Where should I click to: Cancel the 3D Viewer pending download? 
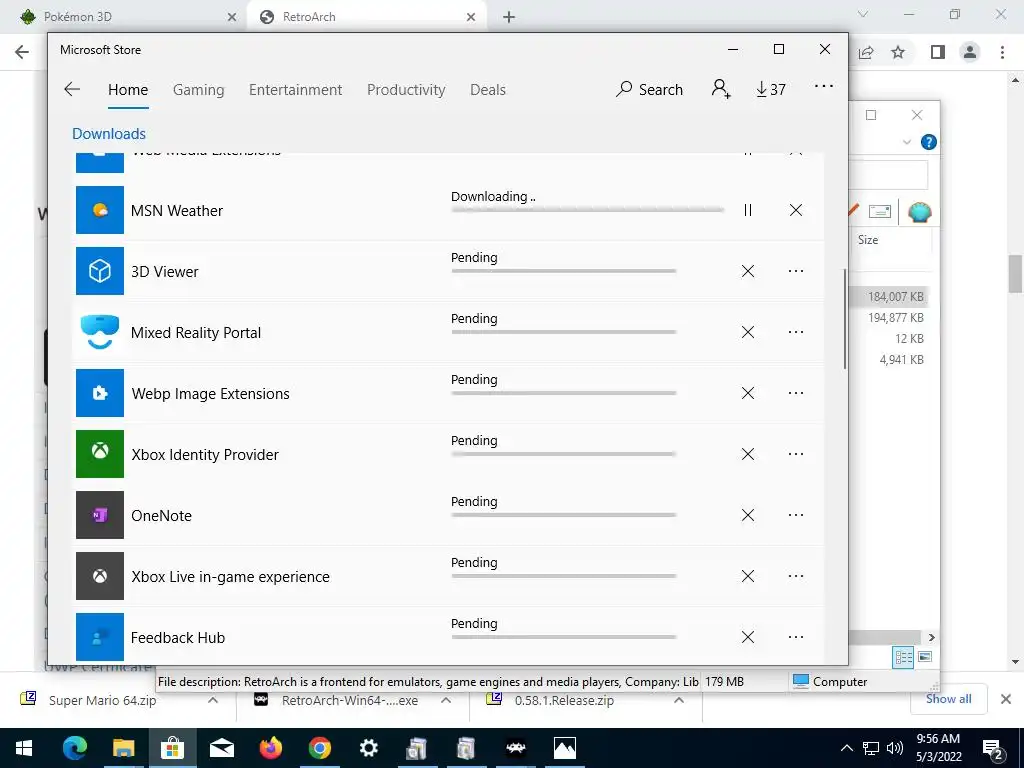point(748,271)
